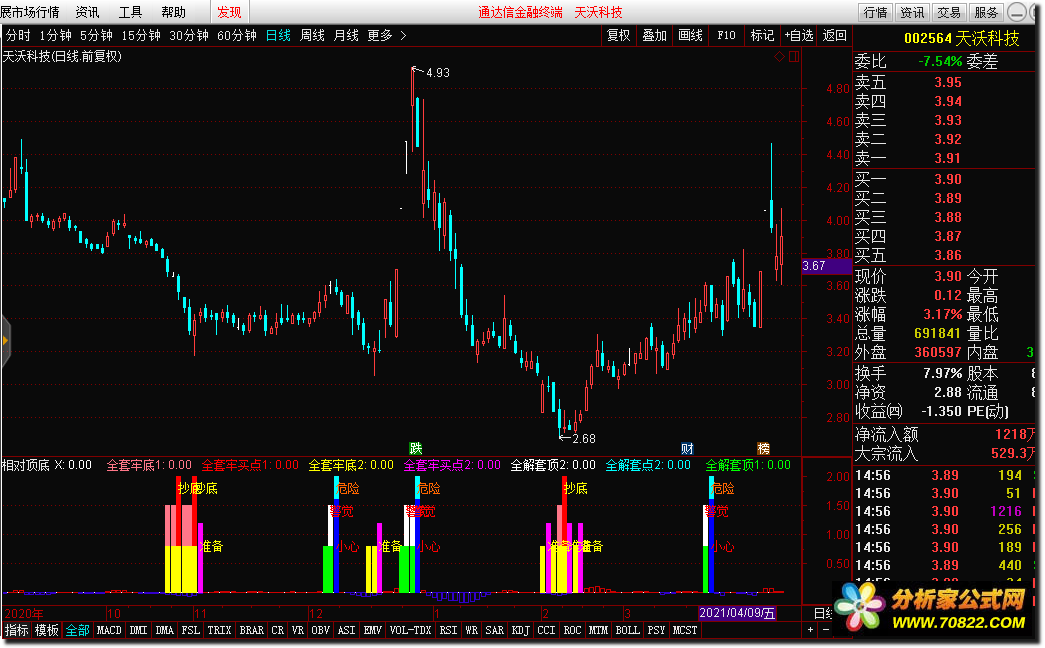Switch to the 分时 intraday view
Viewport: 1045px width, 648px height.
[18, 35]
